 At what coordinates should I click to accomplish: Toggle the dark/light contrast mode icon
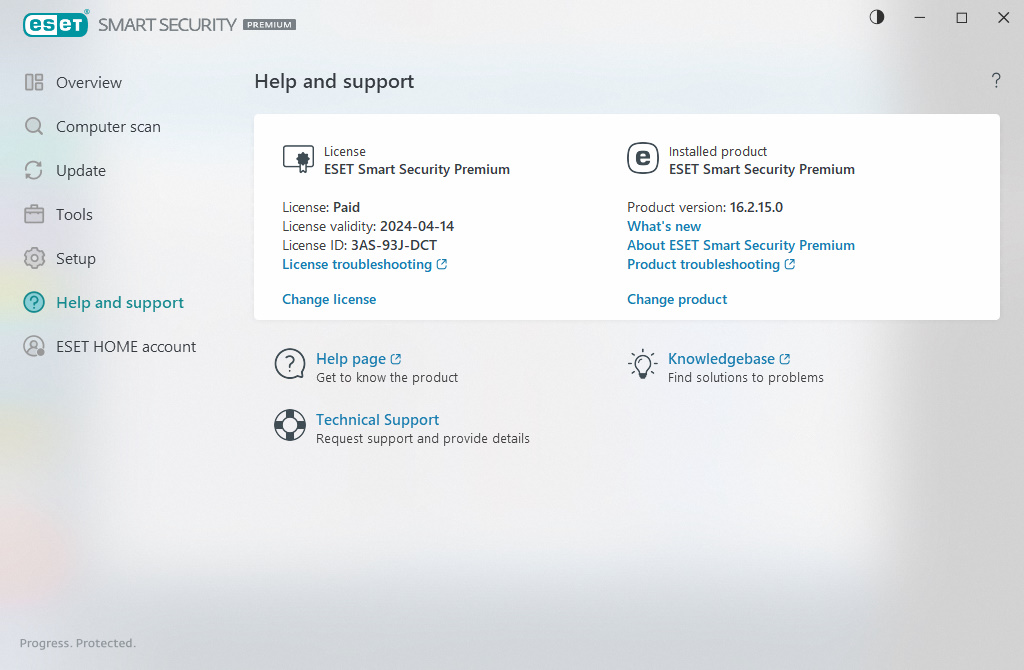(x=876, y=18)
